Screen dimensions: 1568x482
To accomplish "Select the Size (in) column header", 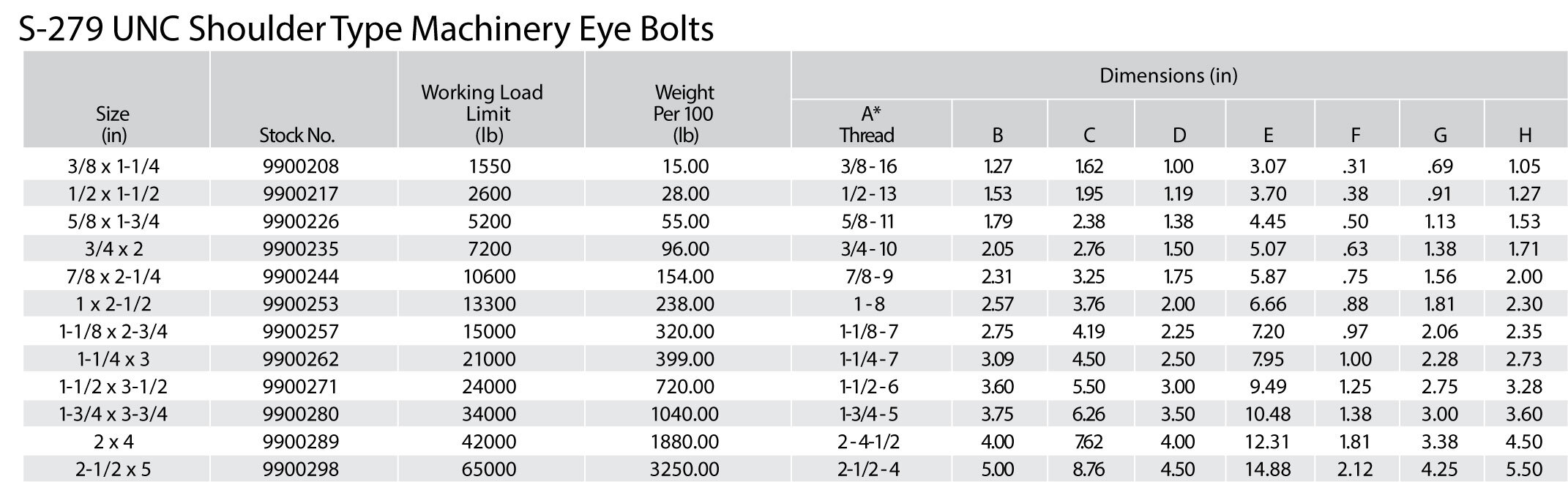I will 113,125.
